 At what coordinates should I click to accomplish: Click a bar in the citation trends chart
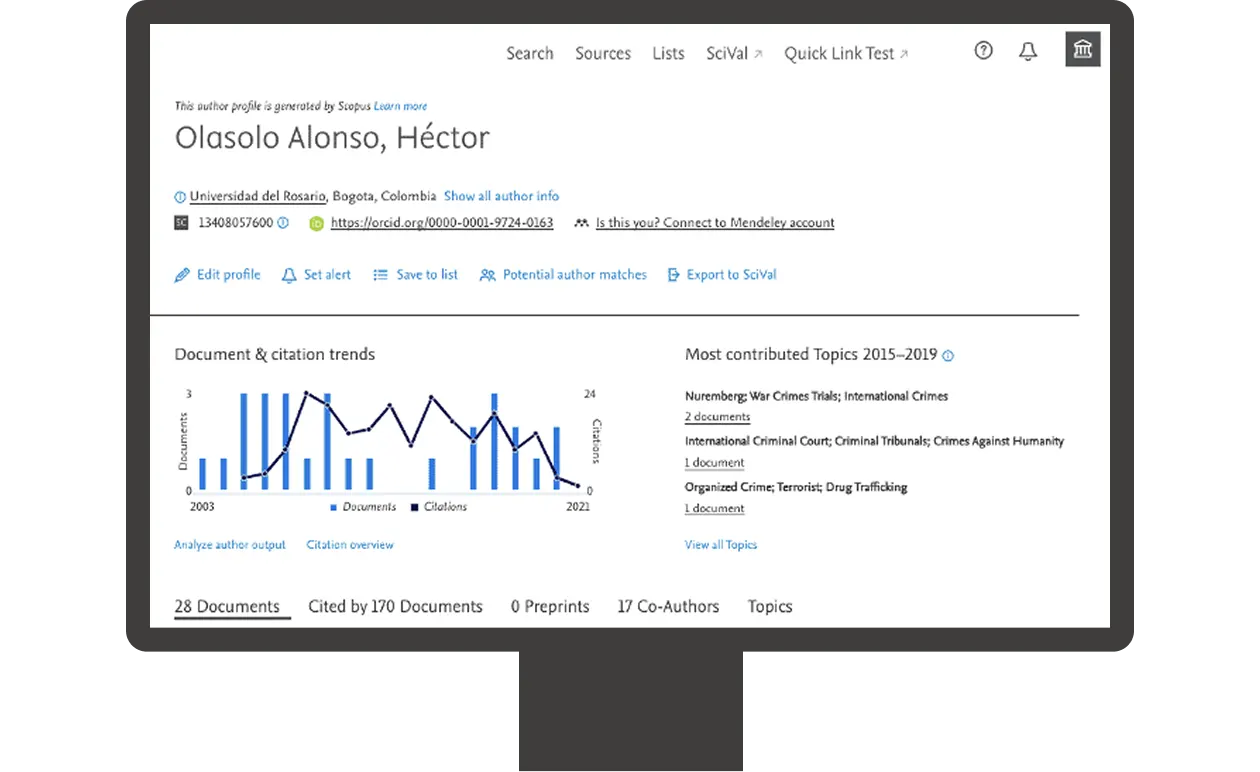(x=242, y=440)
